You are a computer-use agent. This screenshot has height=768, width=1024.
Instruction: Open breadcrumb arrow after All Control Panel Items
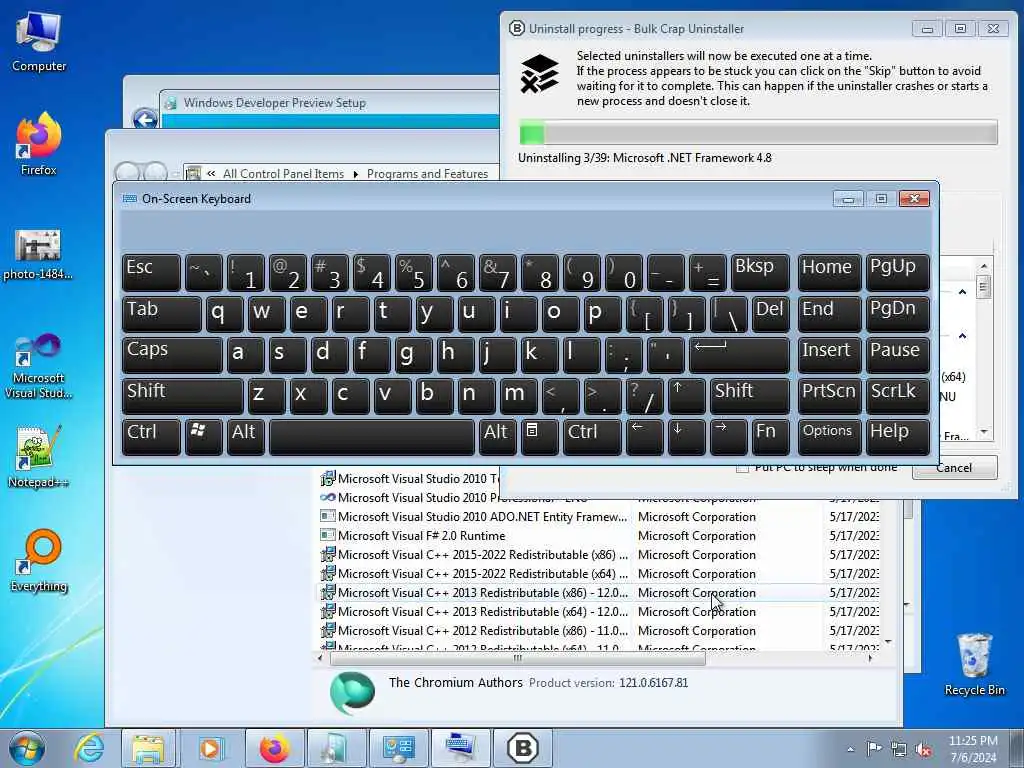(356, 174)
